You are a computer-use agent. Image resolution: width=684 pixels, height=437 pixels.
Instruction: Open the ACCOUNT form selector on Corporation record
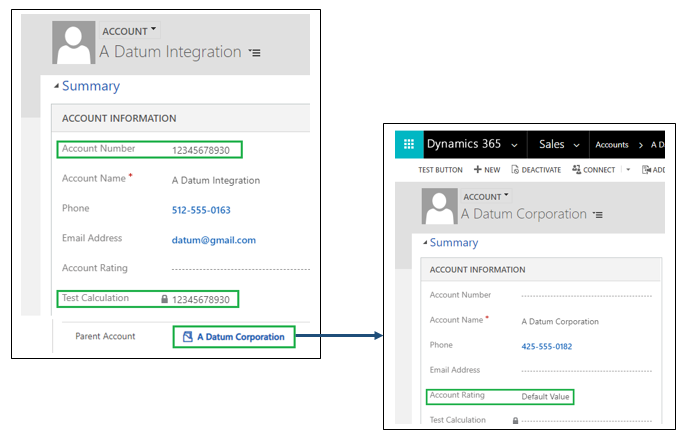(486, 197)
